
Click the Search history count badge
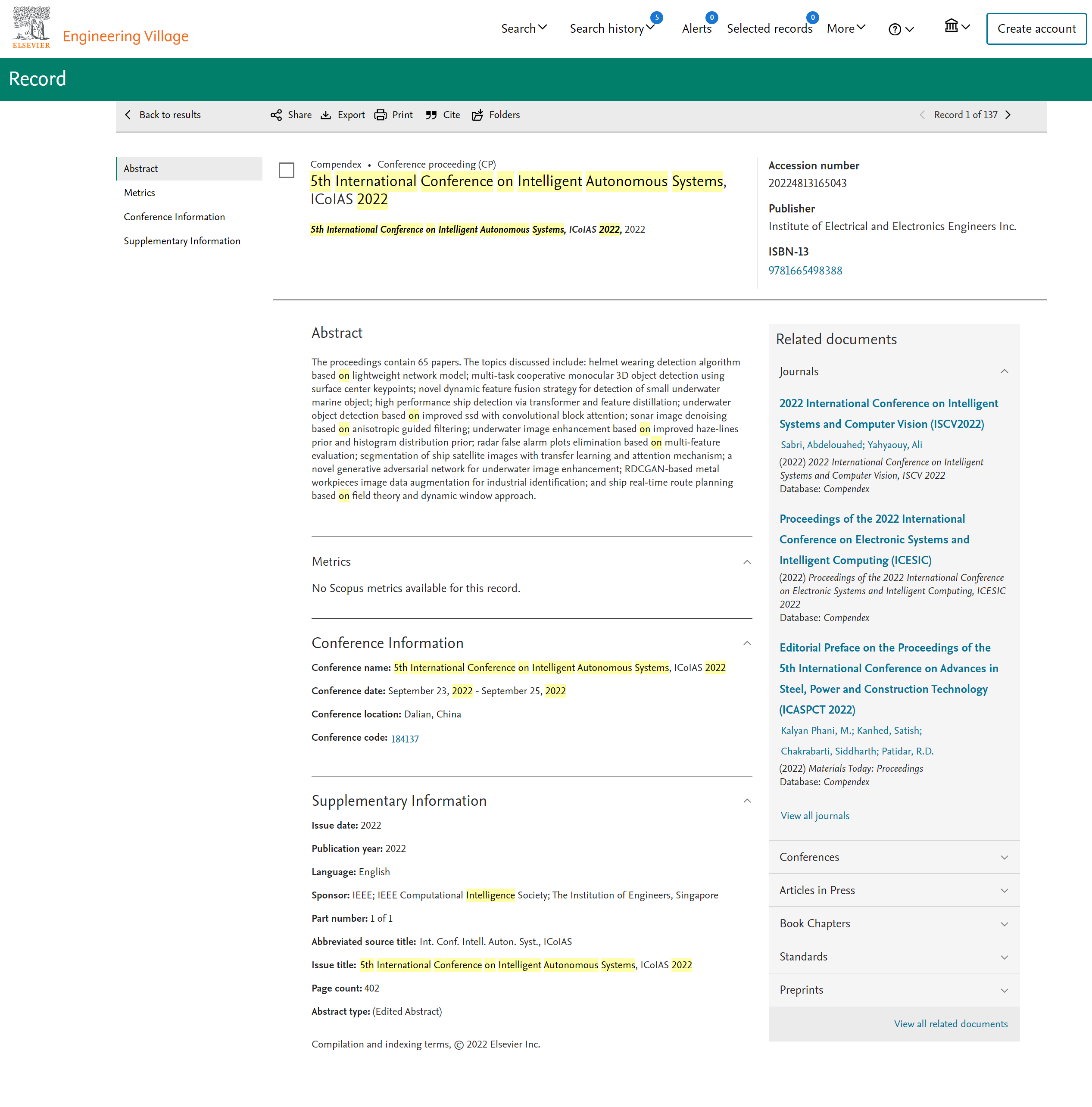point(657,17)
